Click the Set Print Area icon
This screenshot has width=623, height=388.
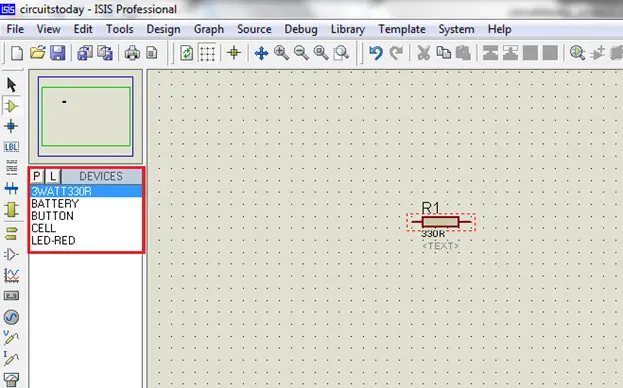152,53
